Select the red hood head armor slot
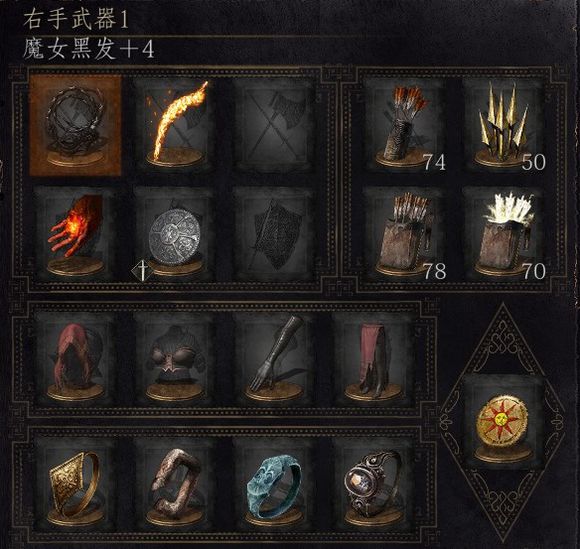This screenshot has height=549, width=580. (x=75, y=359)
